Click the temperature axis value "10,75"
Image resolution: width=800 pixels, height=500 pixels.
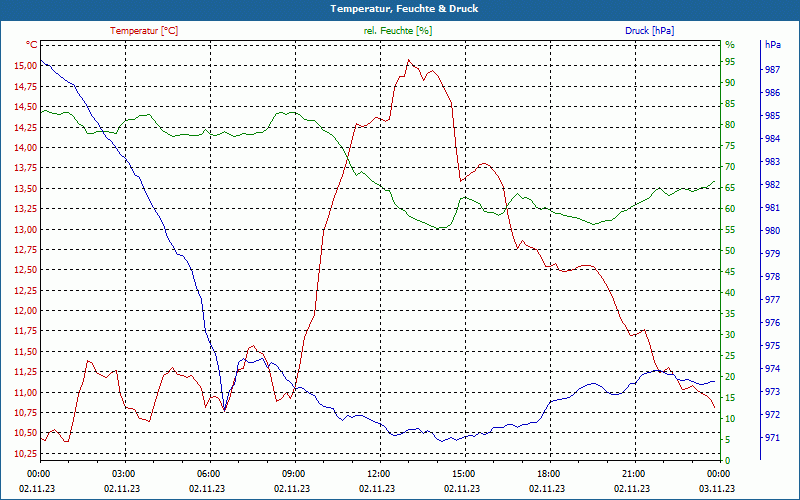click(x=27, y=413)
